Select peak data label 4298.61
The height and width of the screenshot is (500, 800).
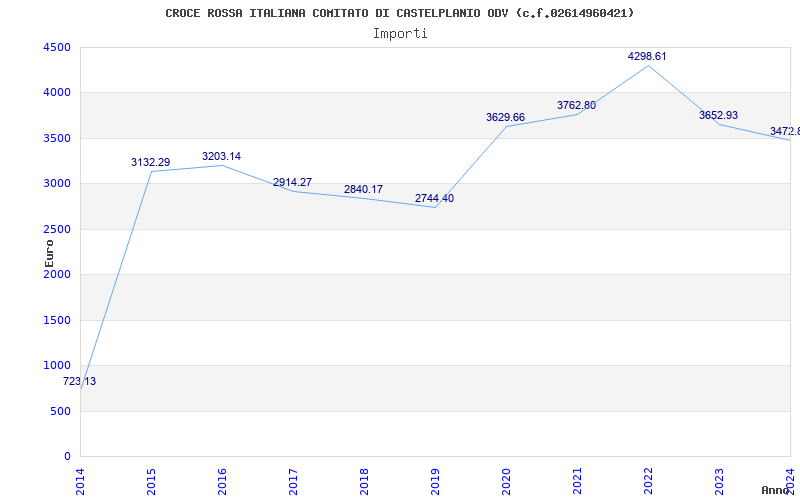coord(647,56)
